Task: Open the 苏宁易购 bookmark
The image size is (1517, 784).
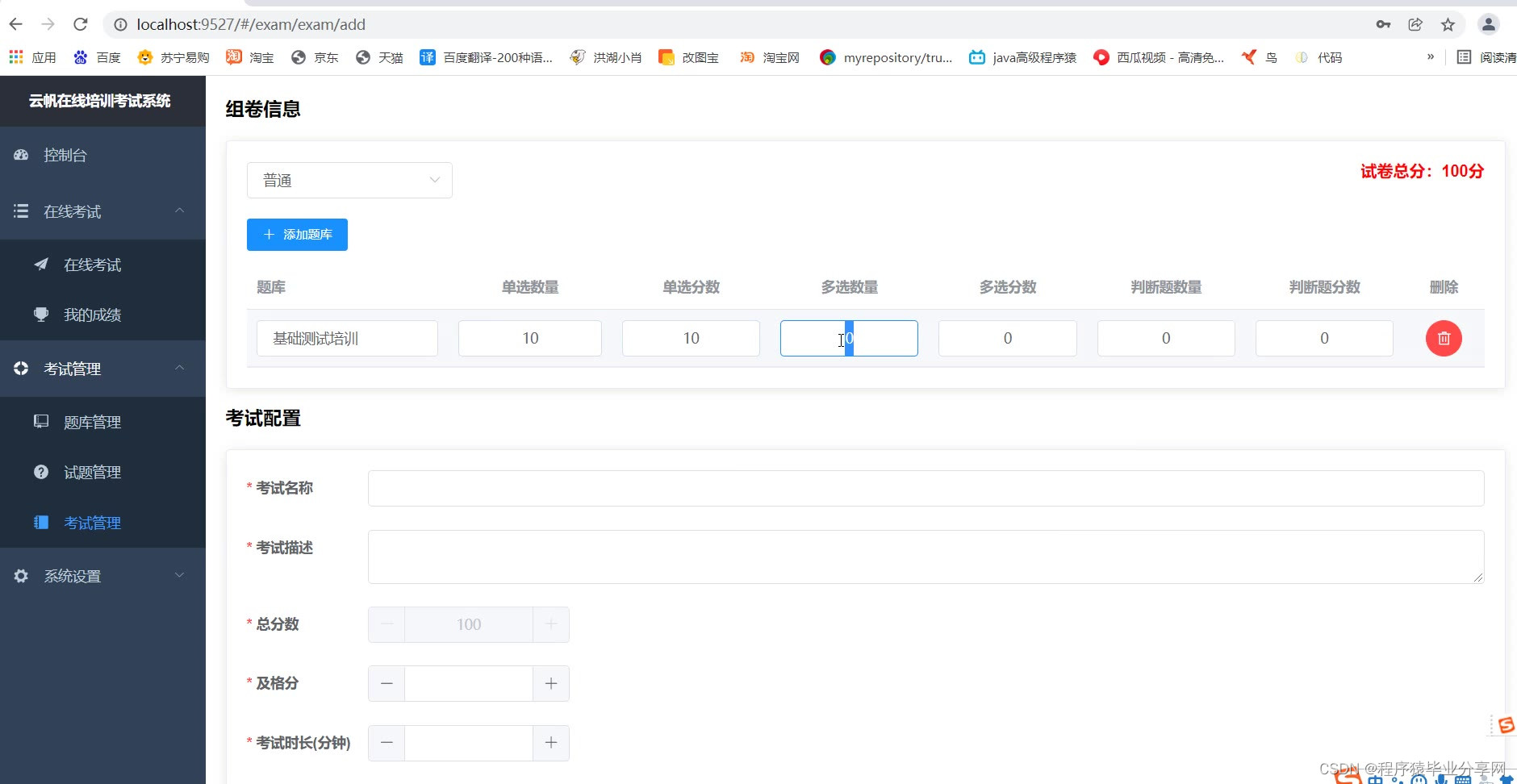Action: click(173, 57)
